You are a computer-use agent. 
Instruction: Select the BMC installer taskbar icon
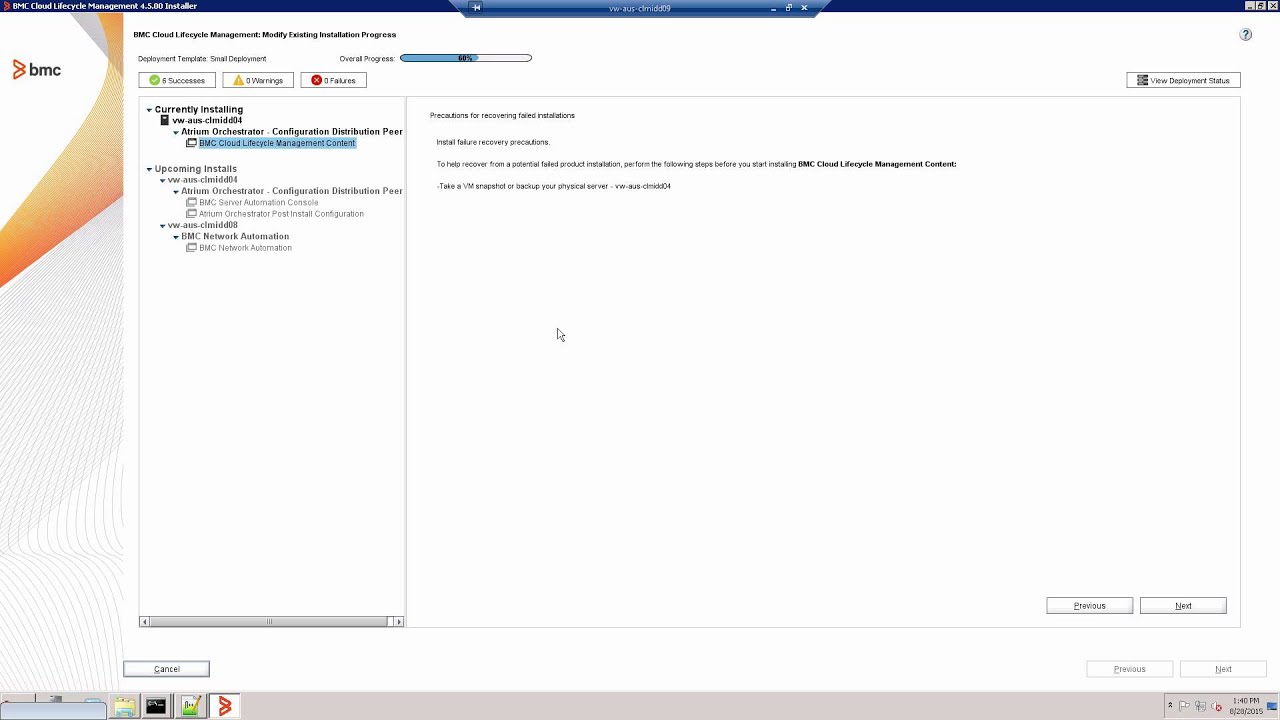[225, 706]
